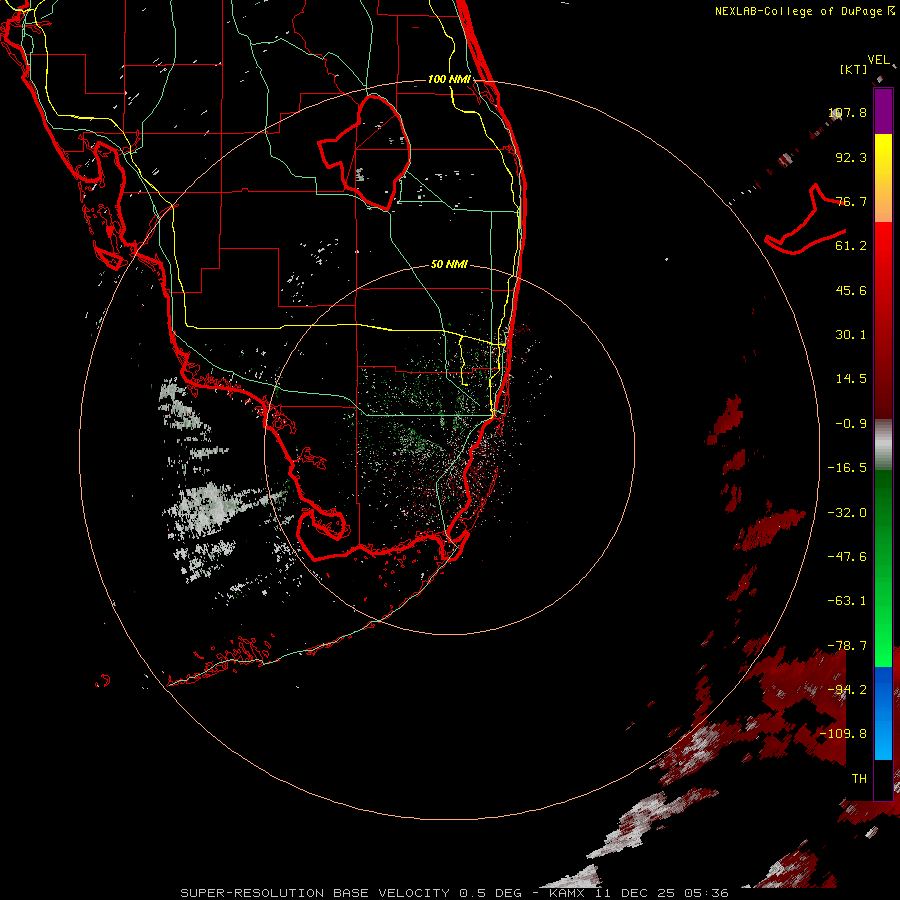Select the 92.3 scale value

851,157
